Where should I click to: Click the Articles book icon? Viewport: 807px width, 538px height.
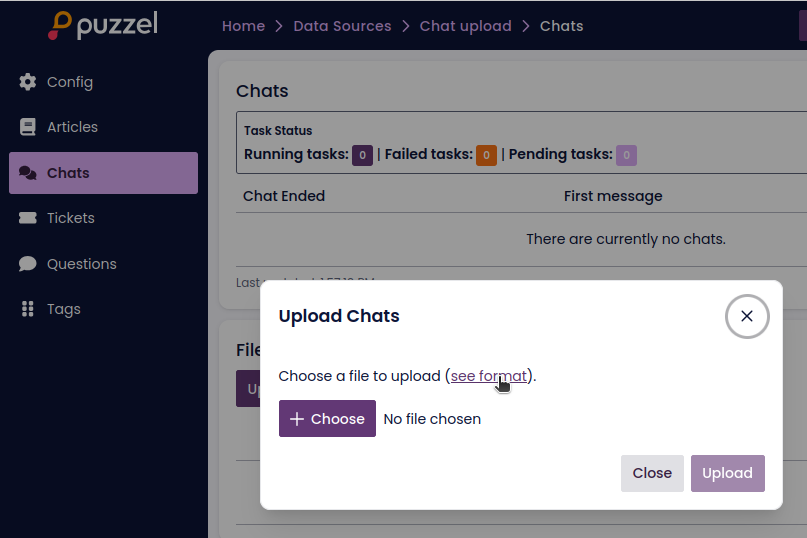(28, 127)
